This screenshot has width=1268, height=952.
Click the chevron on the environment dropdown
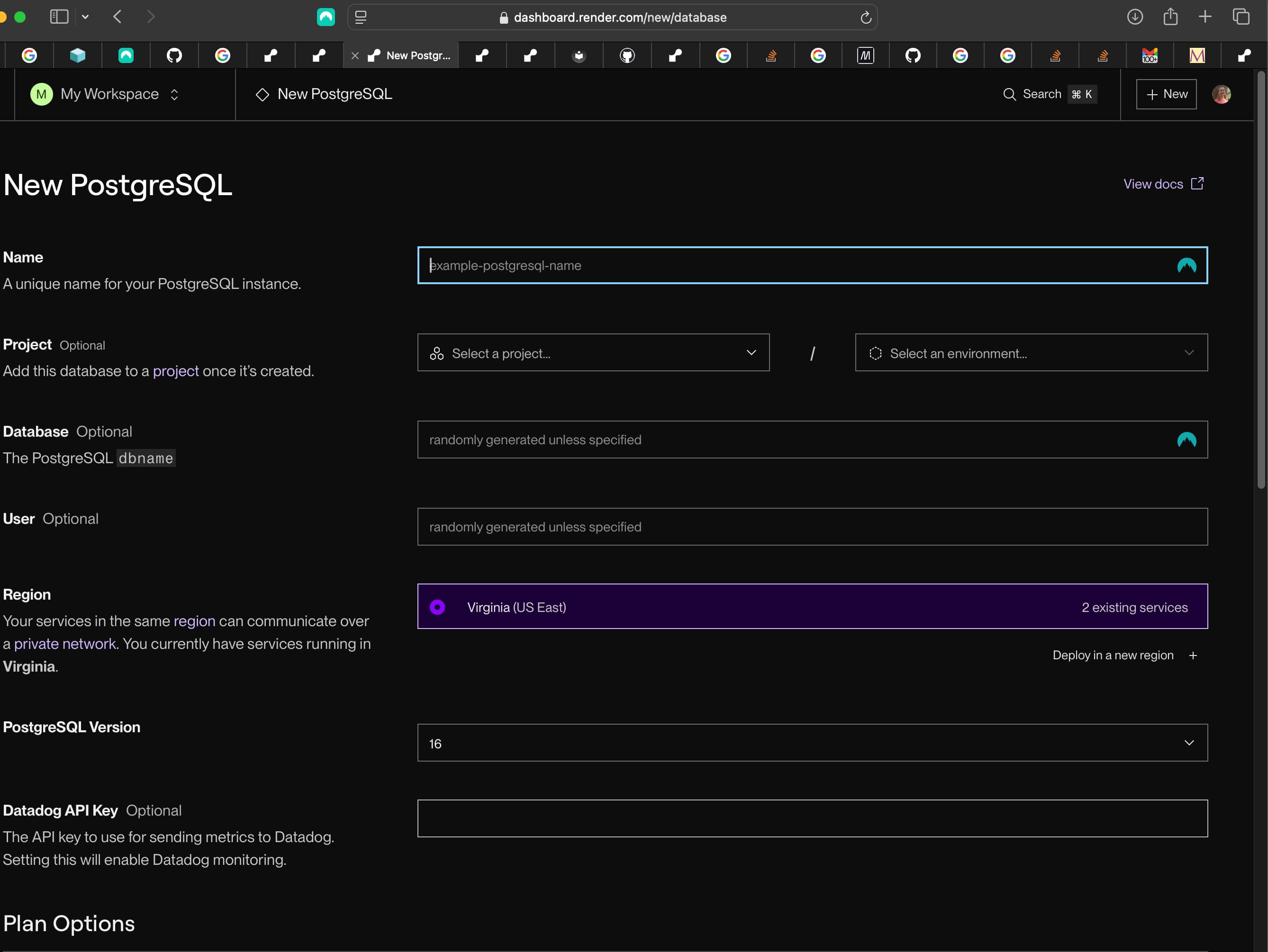[1189, 352]
